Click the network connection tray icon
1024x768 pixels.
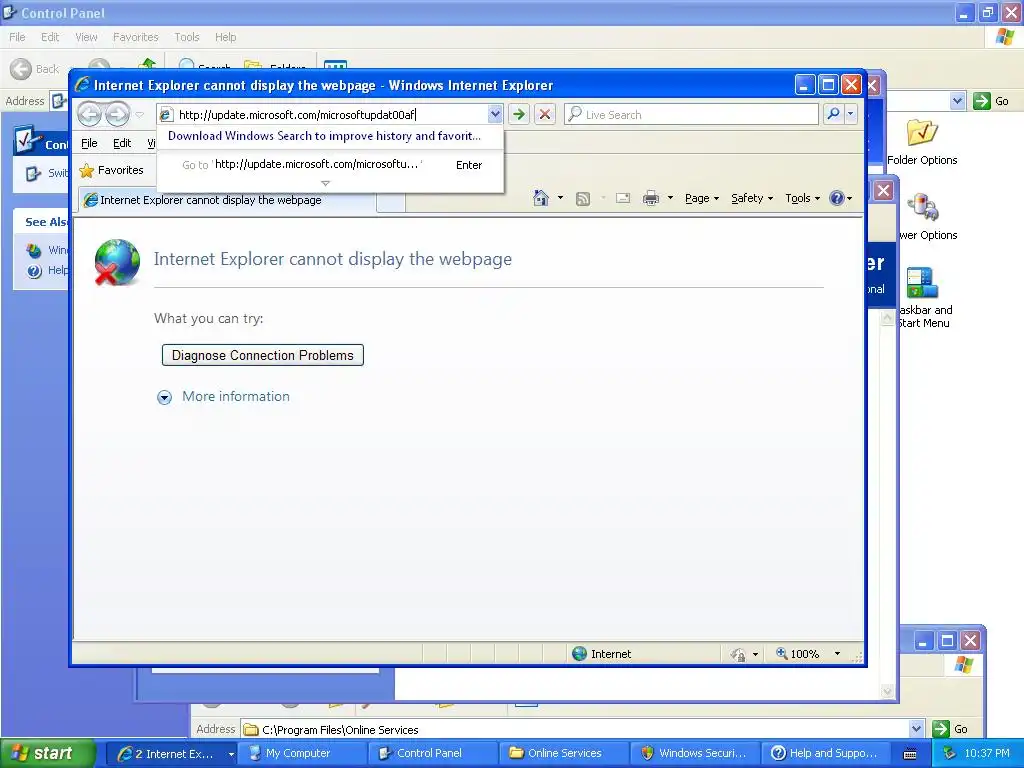[949, 754]
